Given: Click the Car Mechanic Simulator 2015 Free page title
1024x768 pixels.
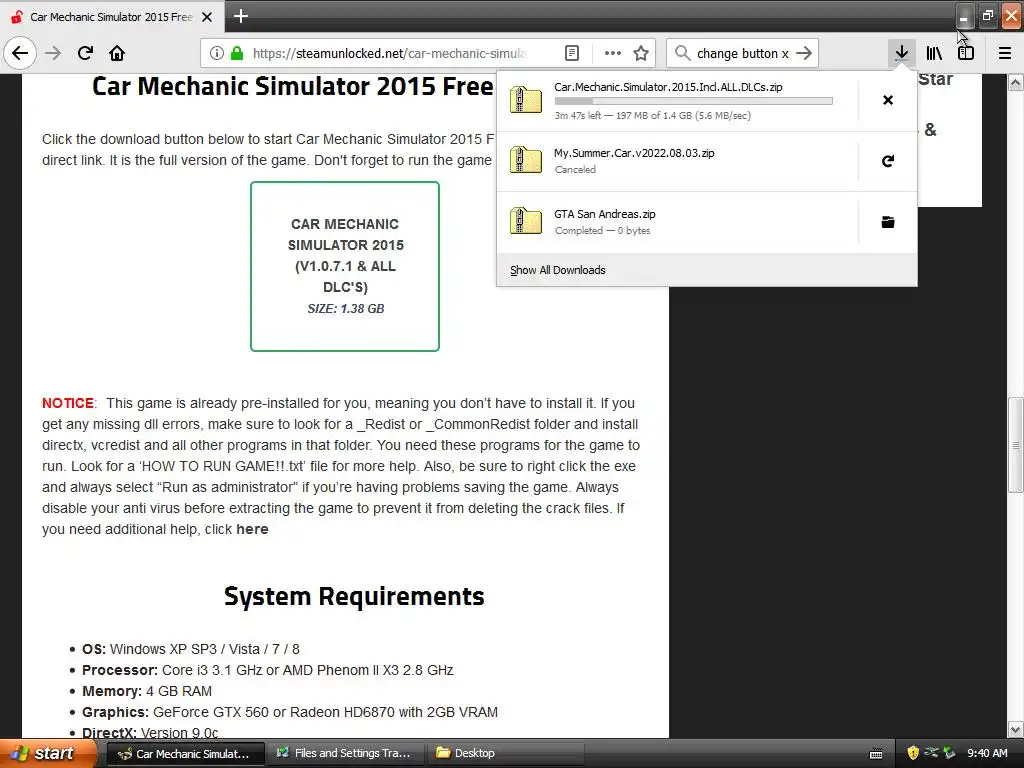Looking at the screenshot, I should pos(293,86).
